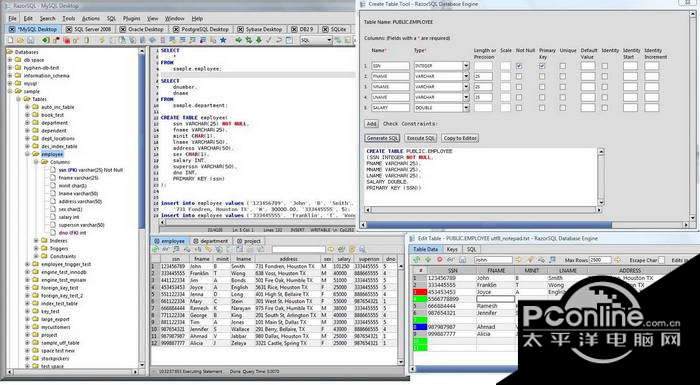Image resolution: width=700 pixels, height=385 pixels.
Task: Check Unique checkbox for SSN column
Action: [562, 66]
